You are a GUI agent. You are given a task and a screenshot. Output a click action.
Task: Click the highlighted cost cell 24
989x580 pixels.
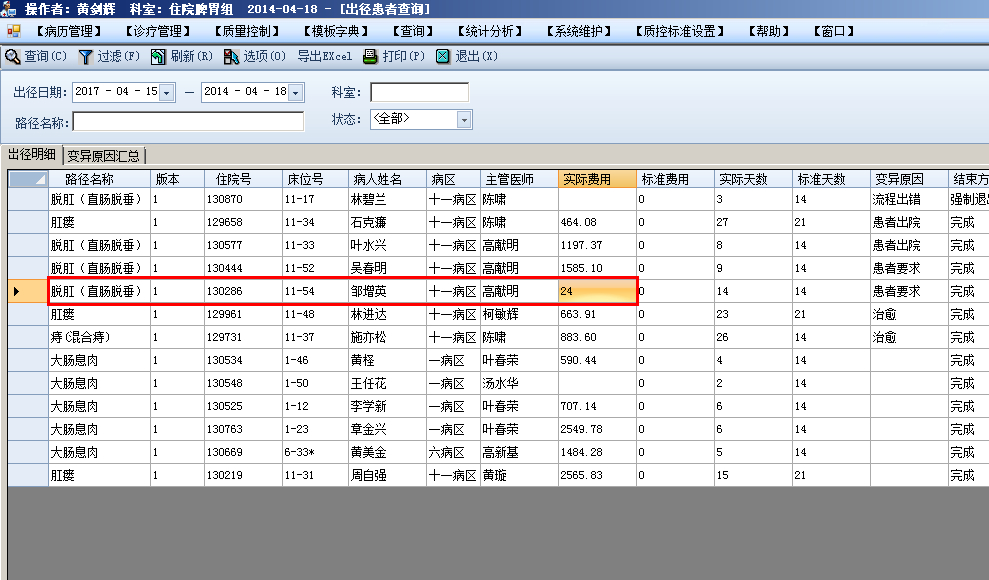[x=597, y=291]
